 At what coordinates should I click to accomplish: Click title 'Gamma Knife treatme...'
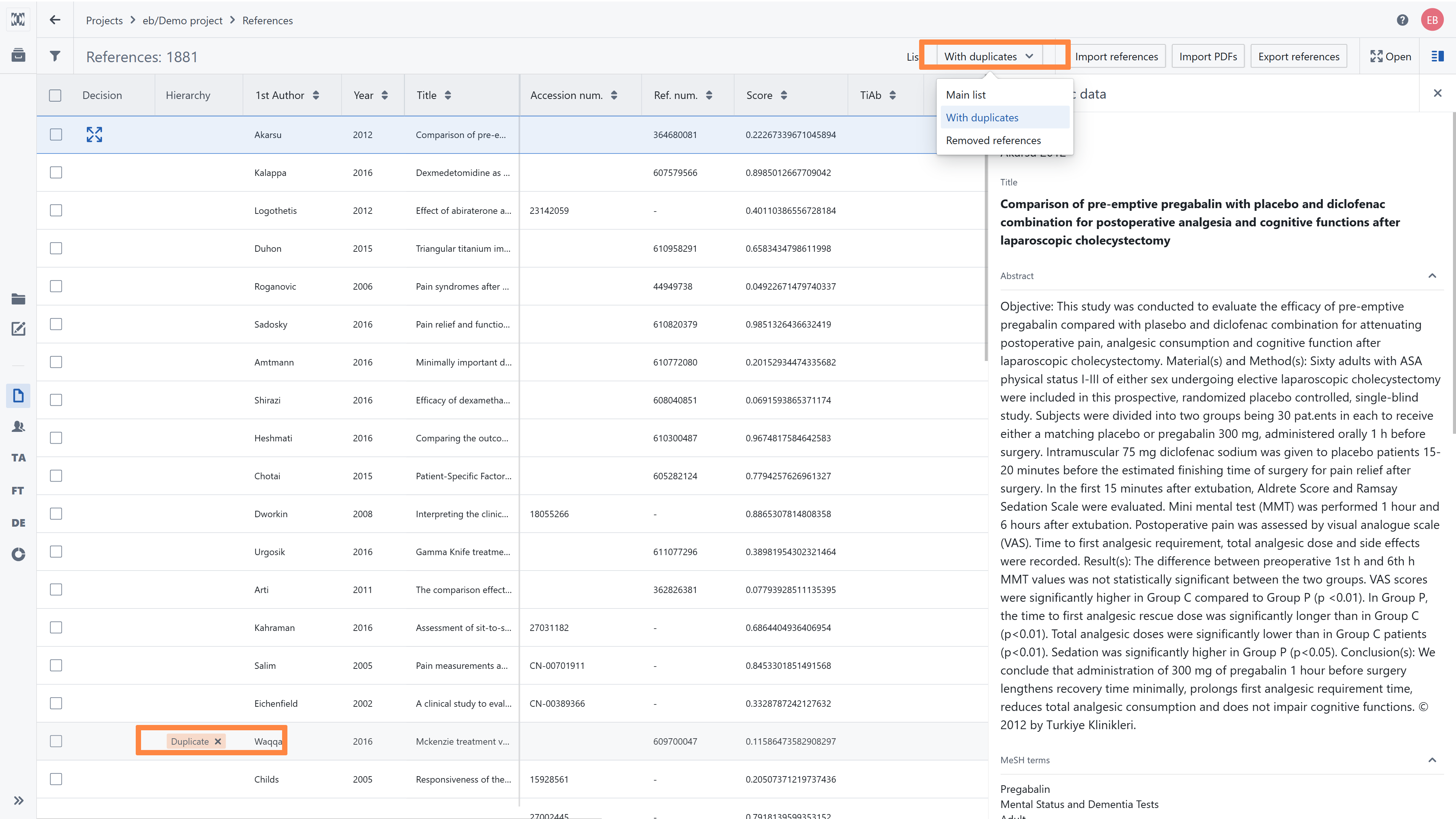point(463,552)
